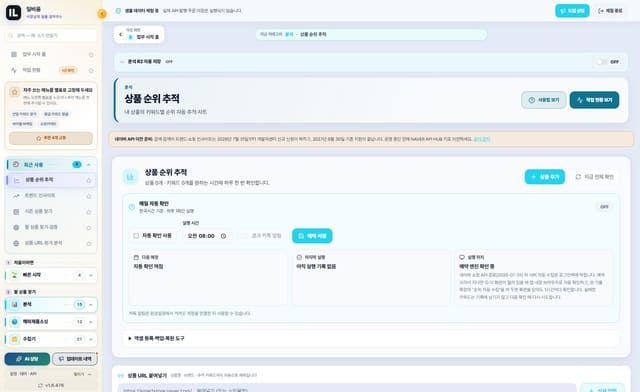Click the cyan icon in top header bar
This screenshot has width=640, height=392.
(118, 11)
